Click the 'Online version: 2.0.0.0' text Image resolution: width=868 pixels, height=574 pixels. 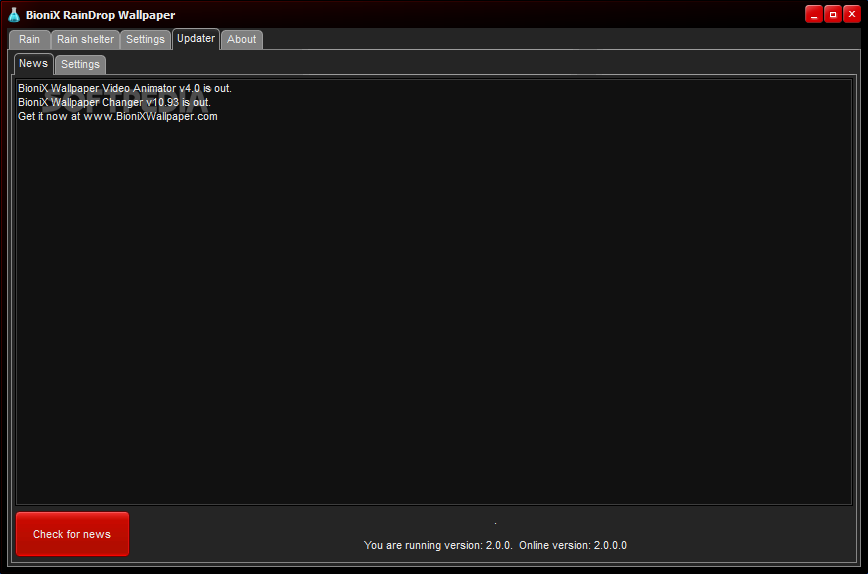573,545
